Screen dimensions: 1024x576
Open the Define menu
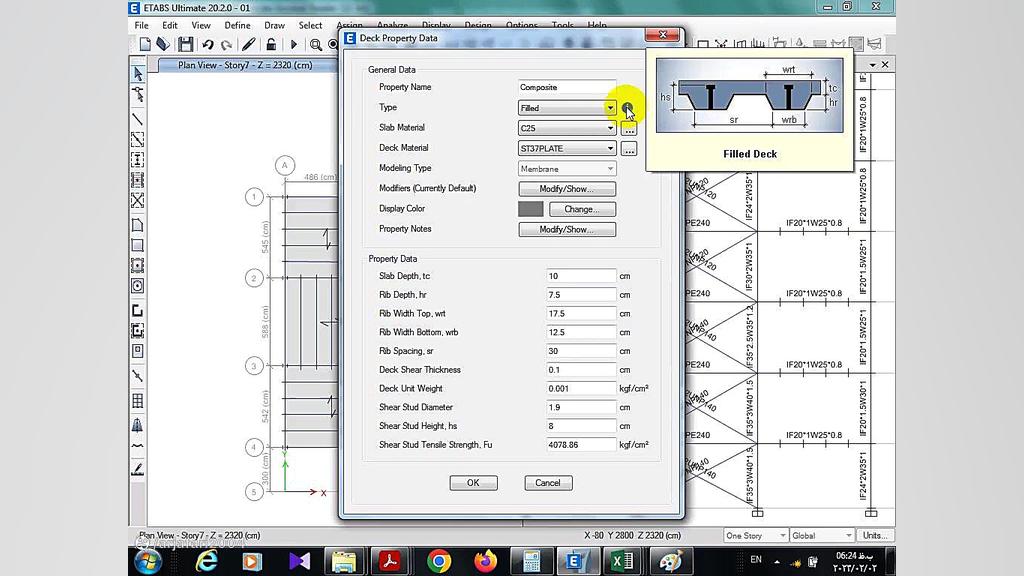237,25
